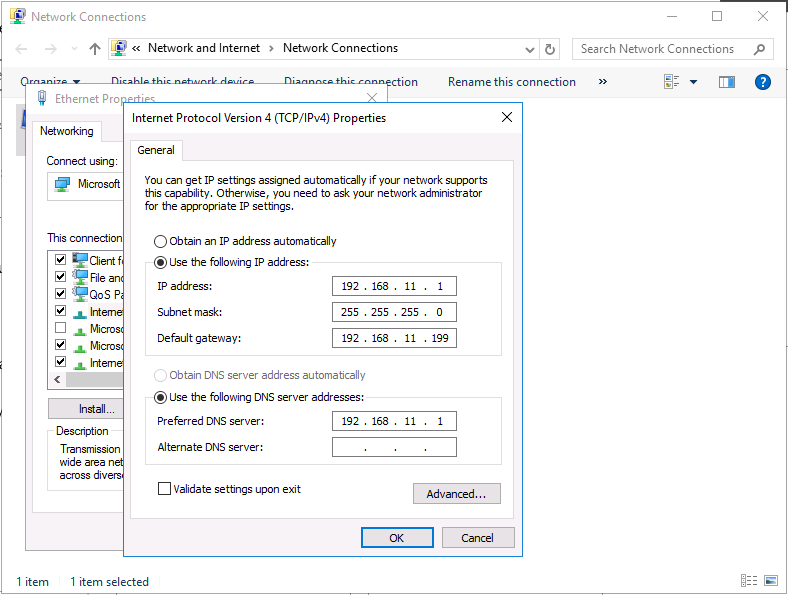Click the address bar network icon
Screen dimensions: 788x595
(x=119, y=48)
